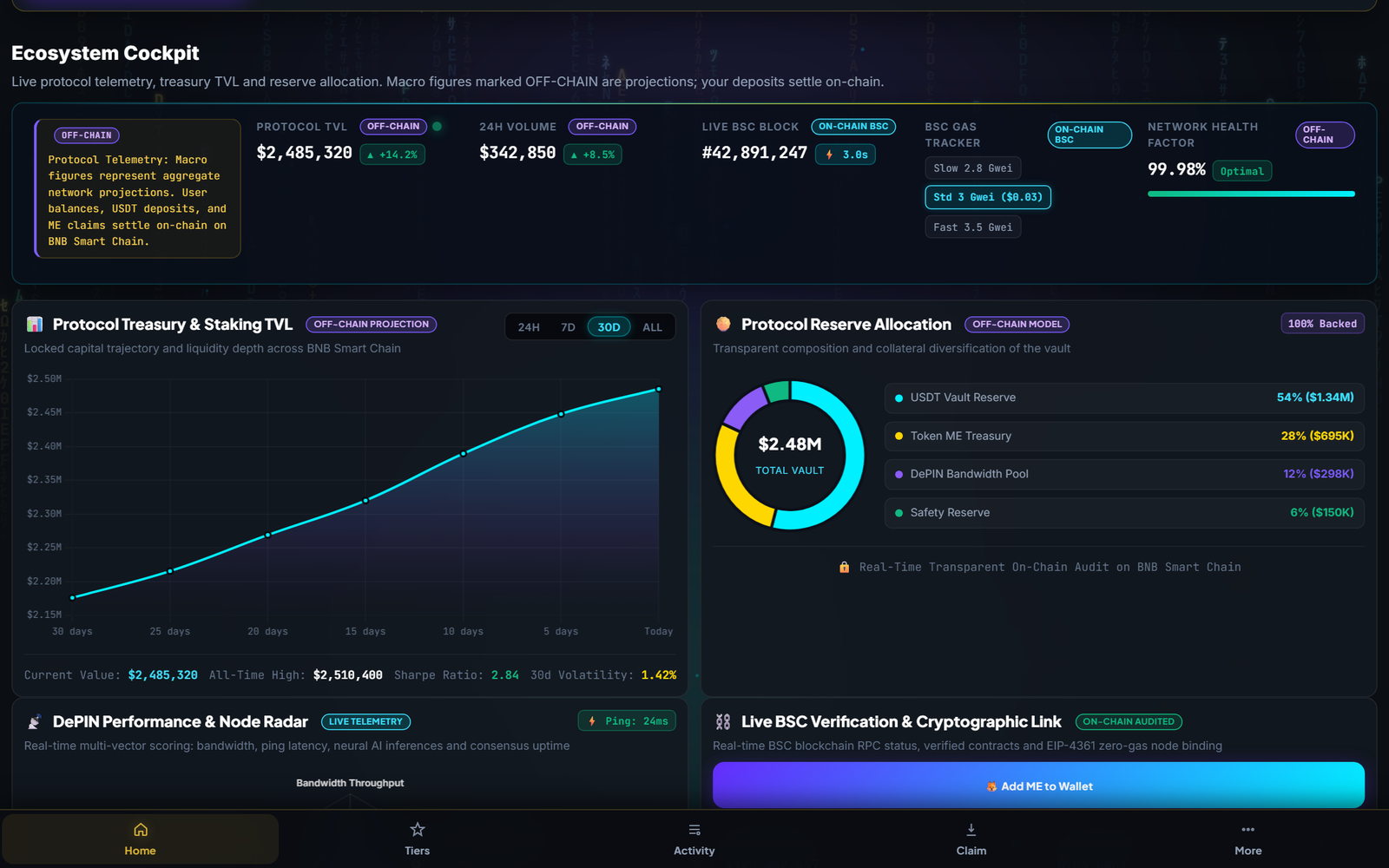Click the lightning icon in block time badge

point(829,155)
